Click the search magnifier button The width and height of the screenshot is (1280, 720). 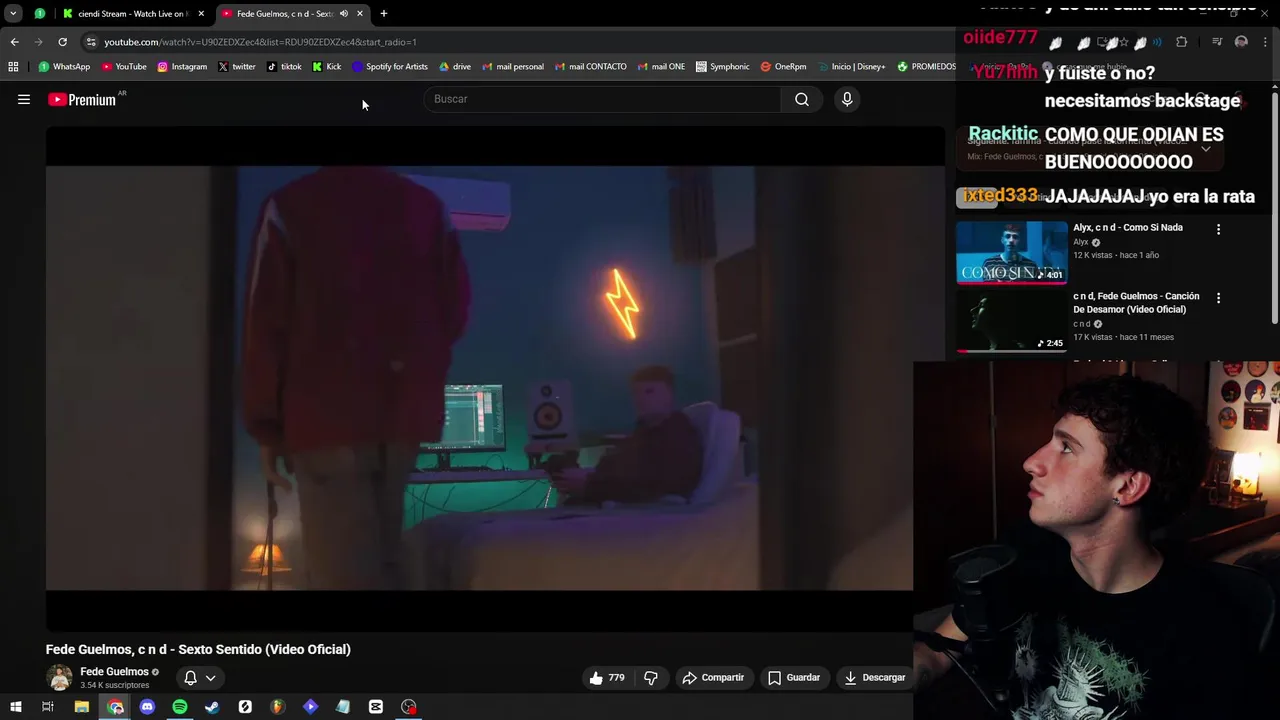(x=802, y=99)
